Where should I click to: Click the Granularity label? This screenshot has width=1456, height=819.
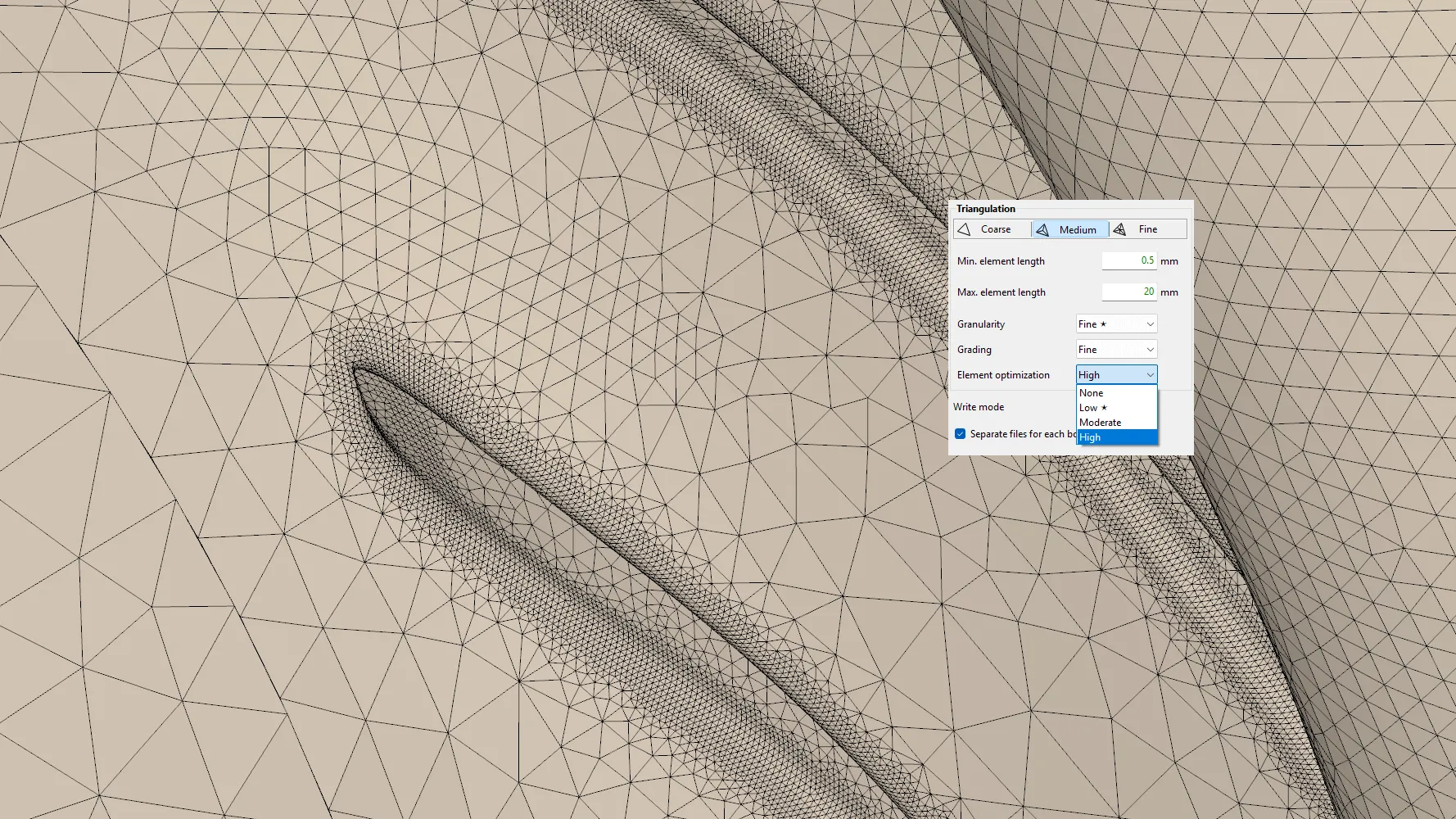tap(981, 324)
